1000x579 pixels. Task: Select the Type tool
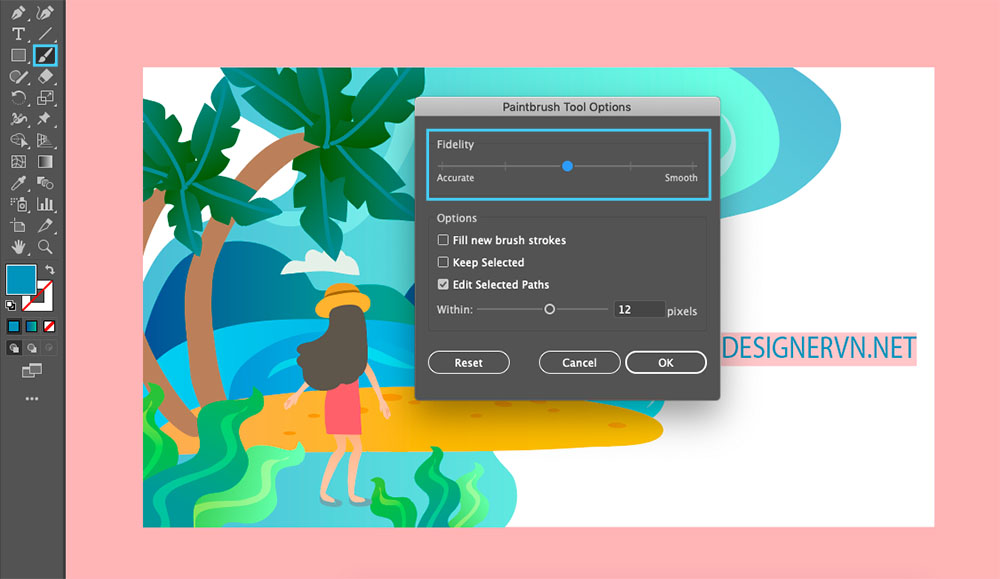[x=18, y=34]
